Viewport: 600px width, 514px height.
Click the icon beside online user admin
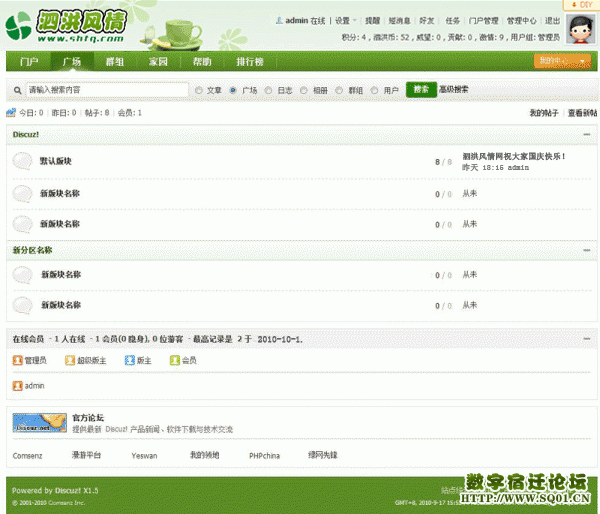coord(18,385)
